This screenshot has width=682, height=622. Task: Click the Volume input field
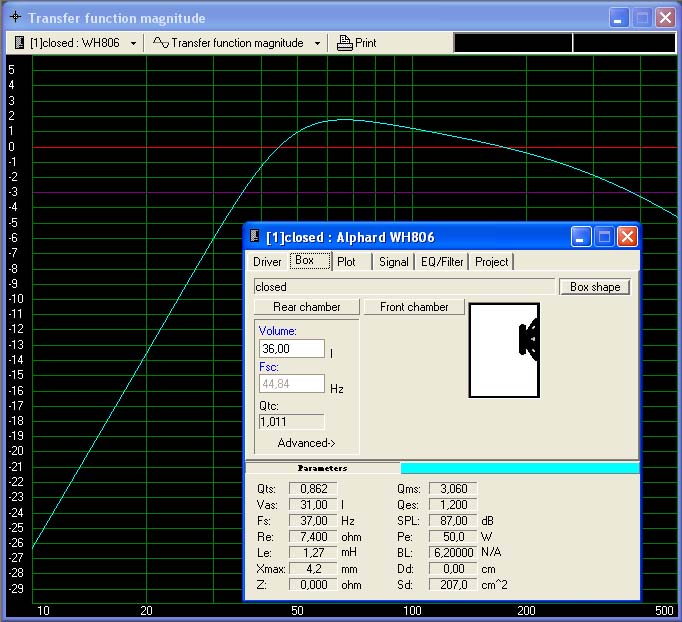coord(291,349)
